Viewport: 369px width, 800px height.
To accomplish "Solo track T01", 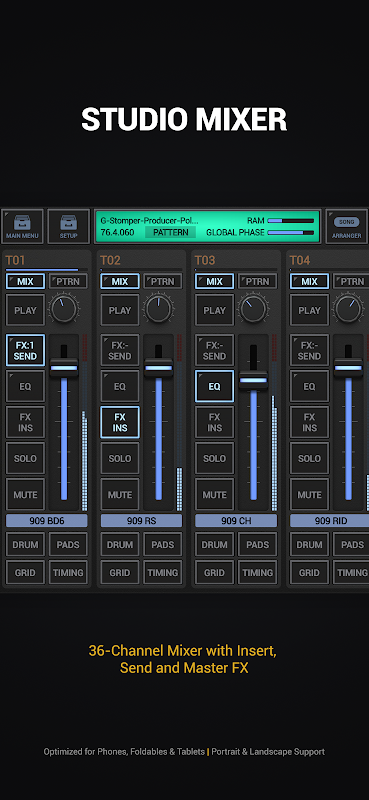I will click(26, 458).
